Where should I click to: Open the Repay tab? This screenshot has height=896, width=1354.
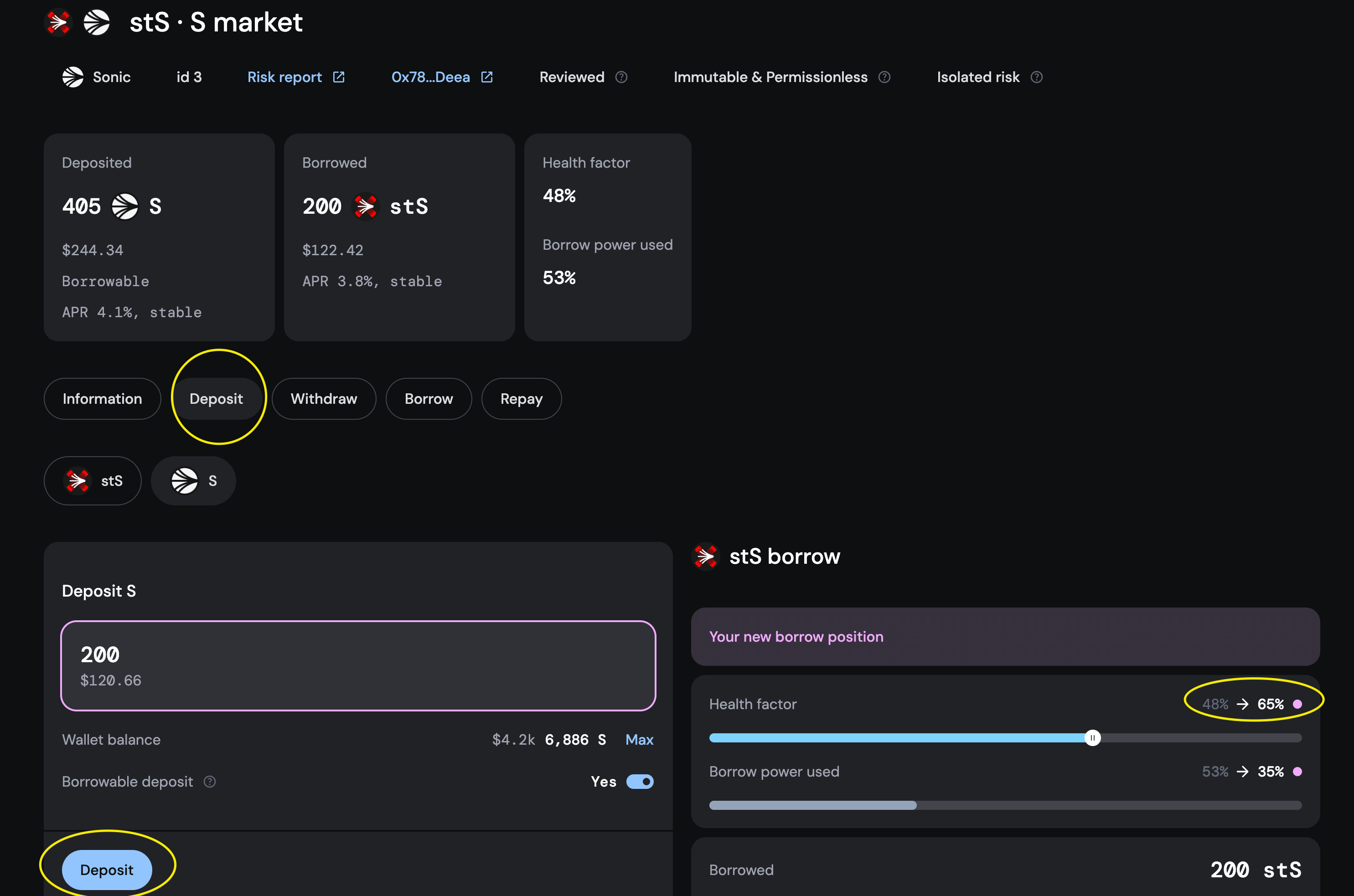click(x=521, y=399)
